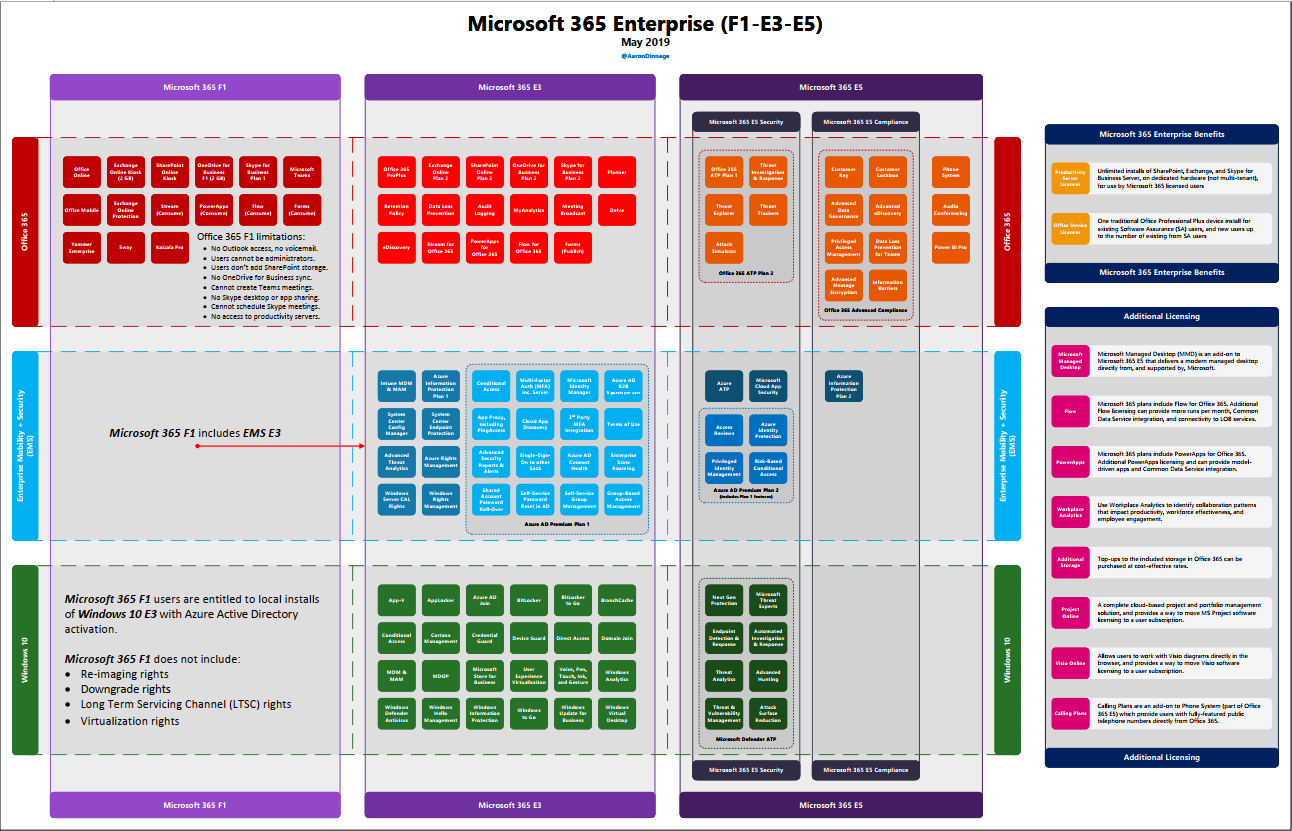1292x831 pixels.
Task: Select the Threat Explorer tile
Action: [x=724, y=209]
